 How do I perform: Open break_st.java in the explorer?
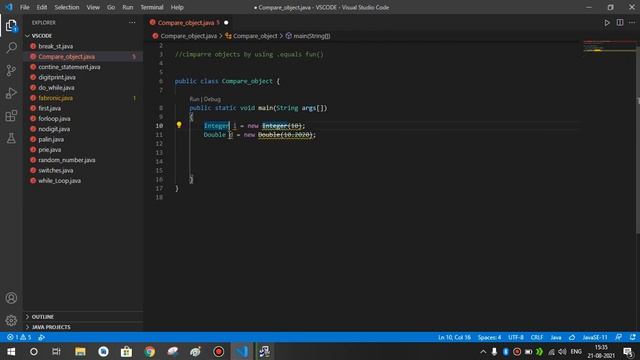[x=56, y=46]
